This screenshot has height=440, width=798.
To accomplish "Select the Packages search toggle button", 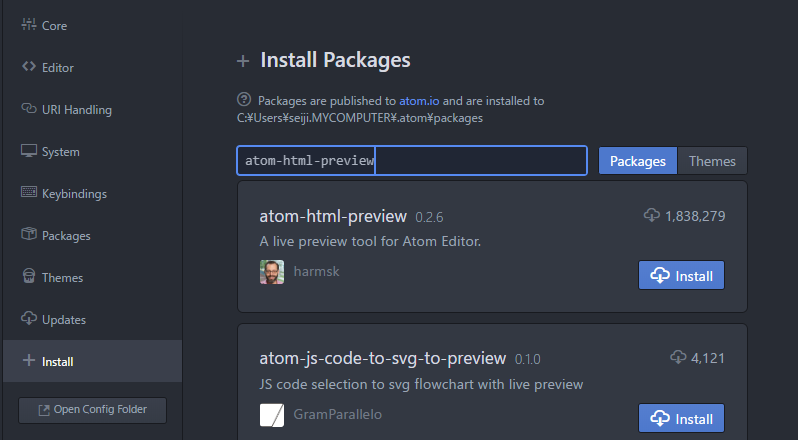I will pyautogui.click(x=637, y=161).
